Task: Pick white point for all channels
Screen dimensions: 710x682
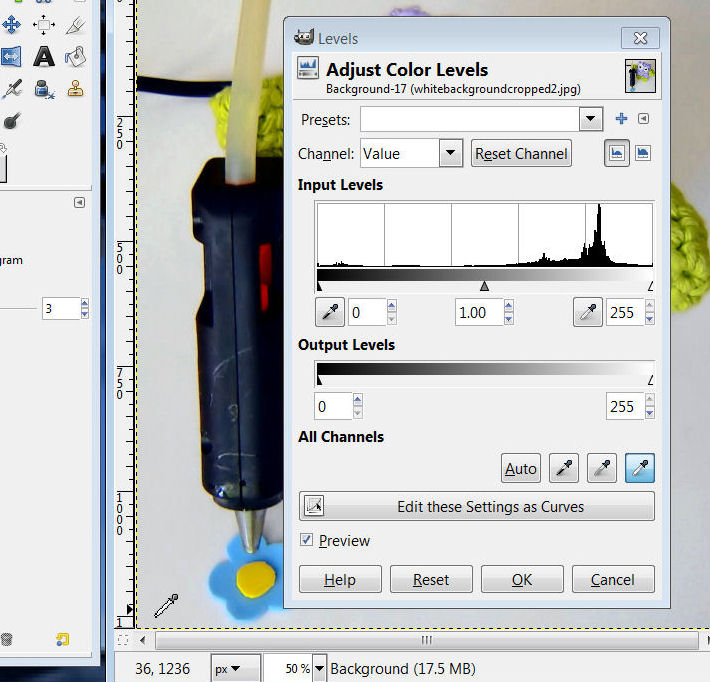Action: pyautogui.click(x=639, y=468)
